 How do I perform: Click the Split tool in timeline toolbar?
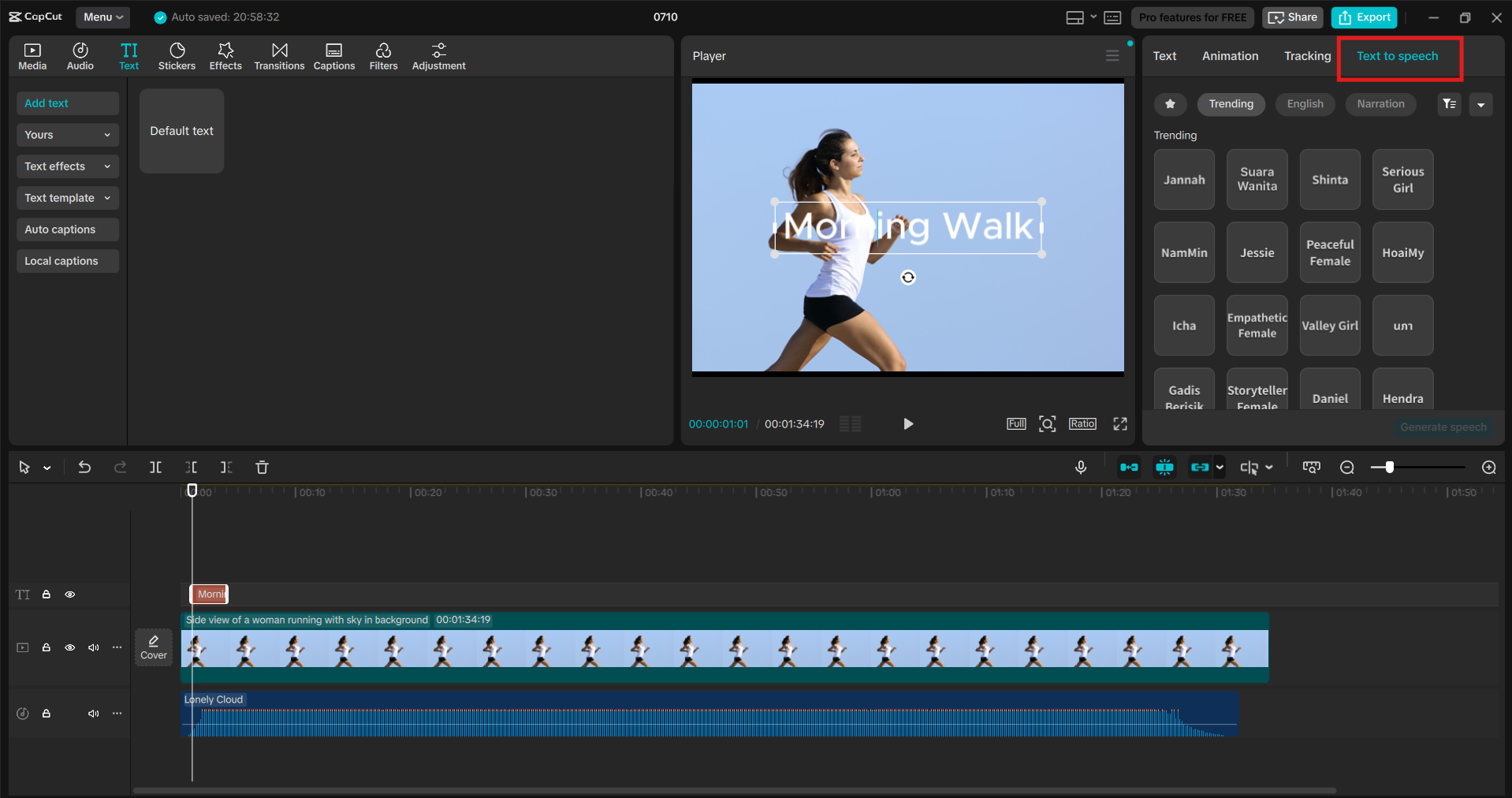[155, 468]
